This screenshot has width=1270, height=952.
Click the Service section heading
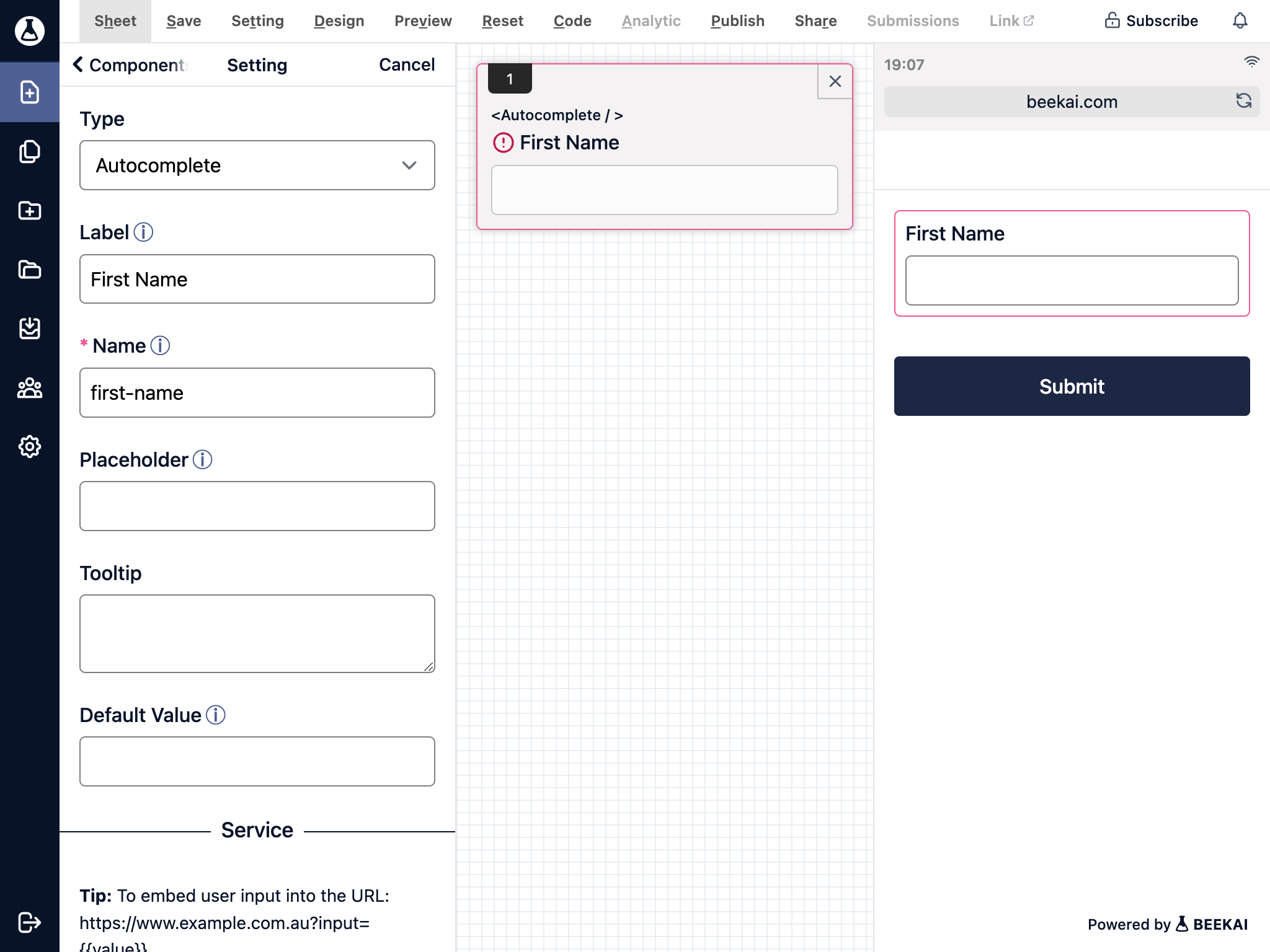[x=257, y=830]
